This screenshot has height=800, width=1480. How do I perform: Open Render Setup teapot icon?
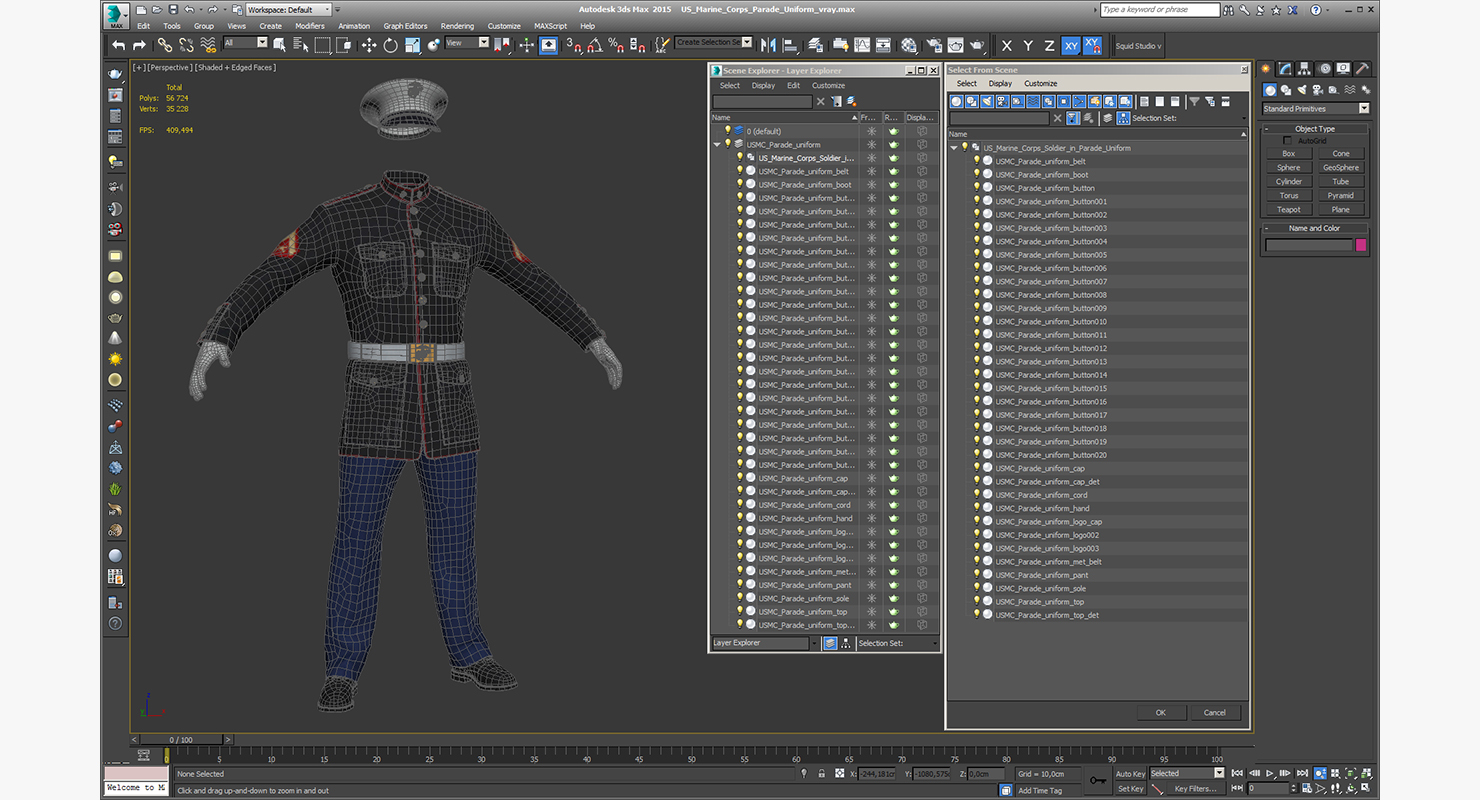pos(933,45)
